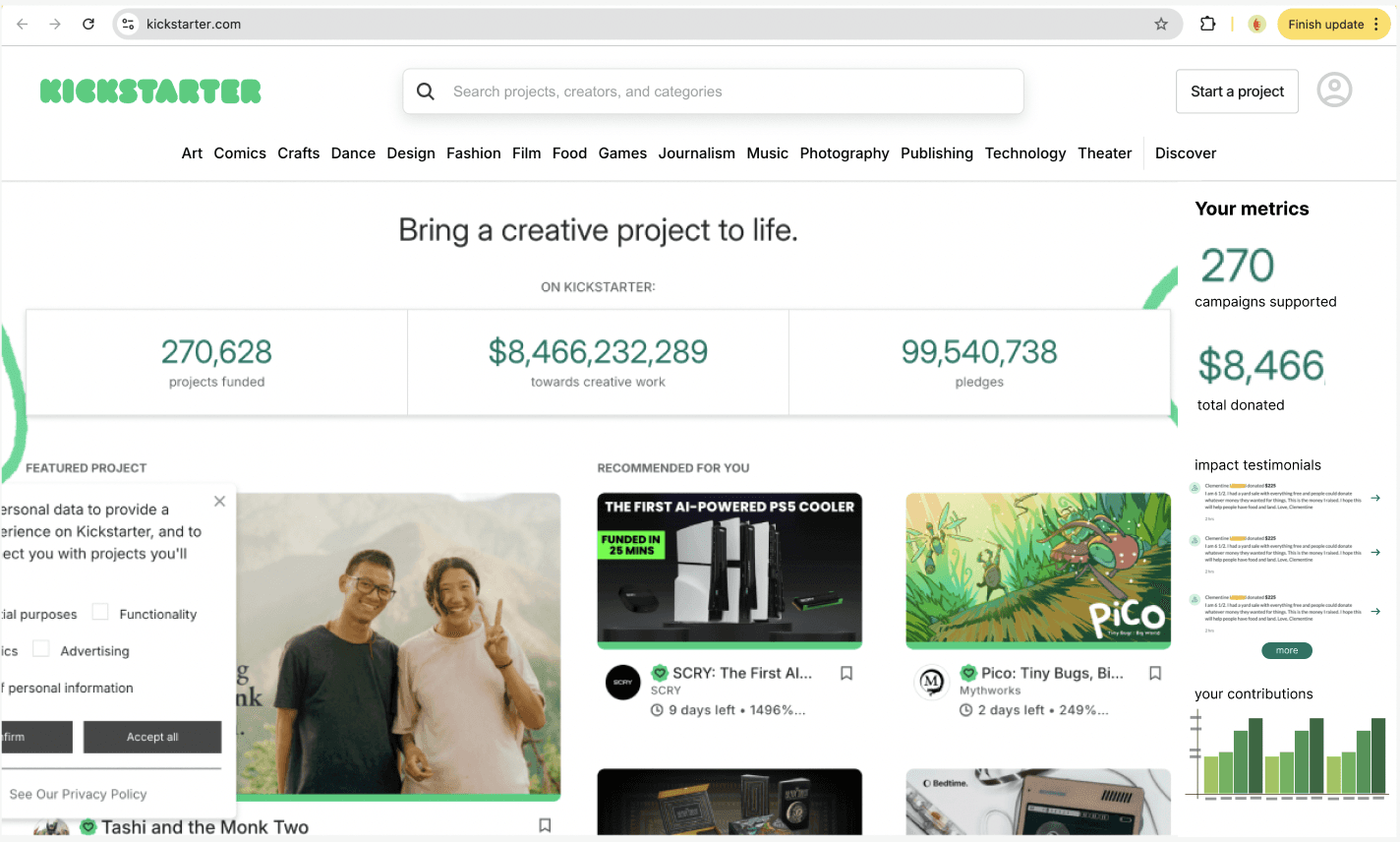Open the PS5 cooler project thumbnail
Image resolution: width=1400 pixels, height=842 pixels.
click(729, 571)
